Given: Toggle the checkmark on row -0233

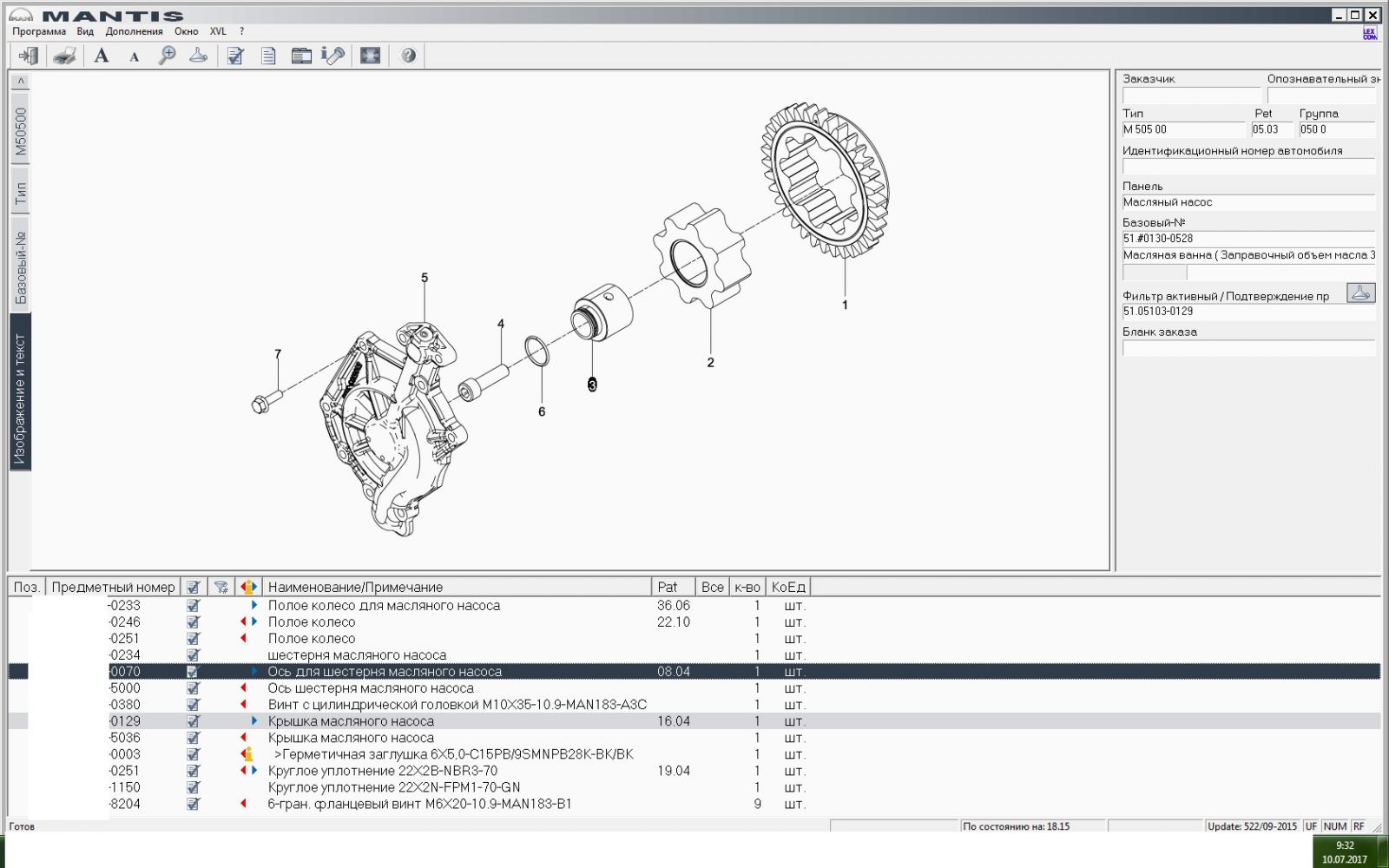Looking at the screenshot, I should click(193, 606).
